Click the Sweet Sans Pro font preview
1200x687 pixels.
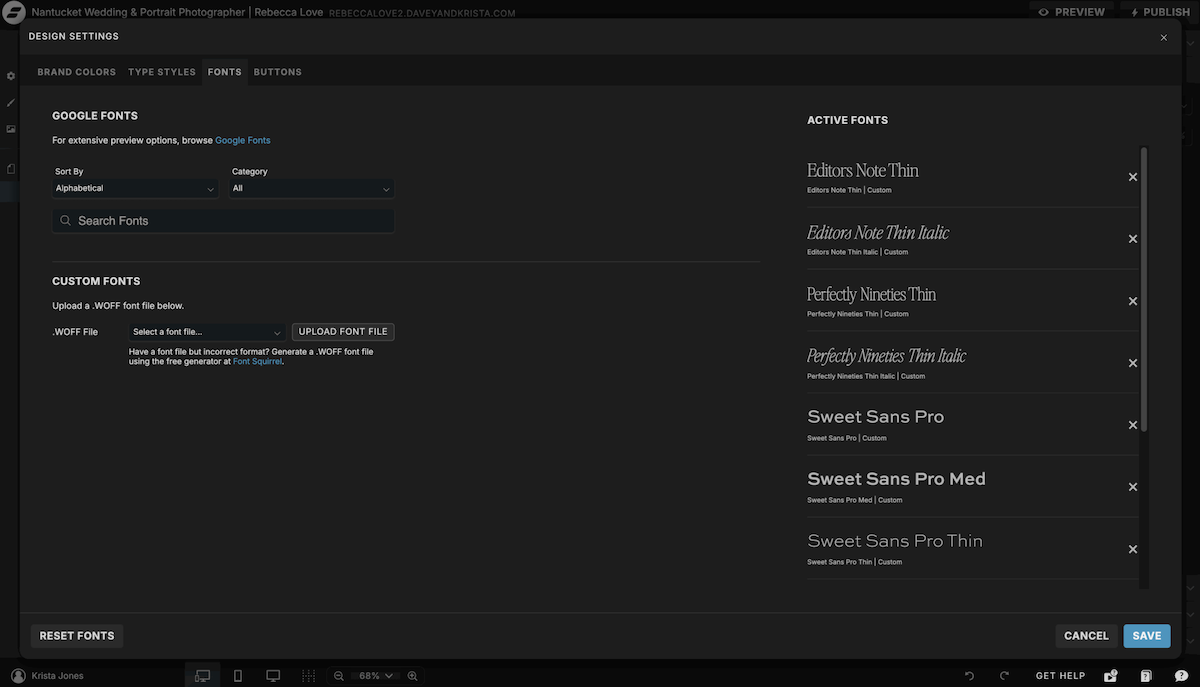coord(876,417)
